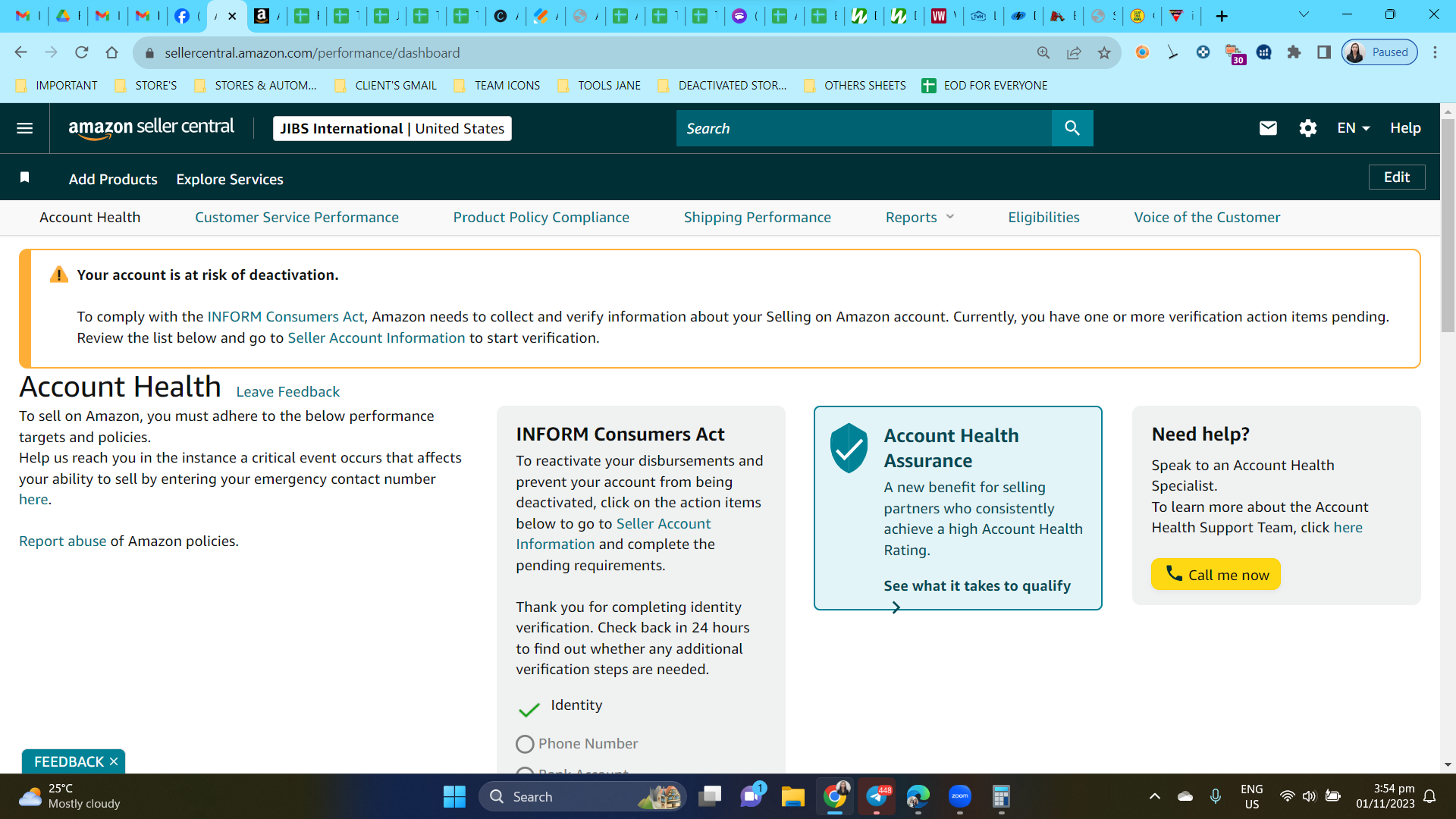Open Chrome's three-dot menu
Viewport: 1456px width, 819px height.
(1435, 52)
